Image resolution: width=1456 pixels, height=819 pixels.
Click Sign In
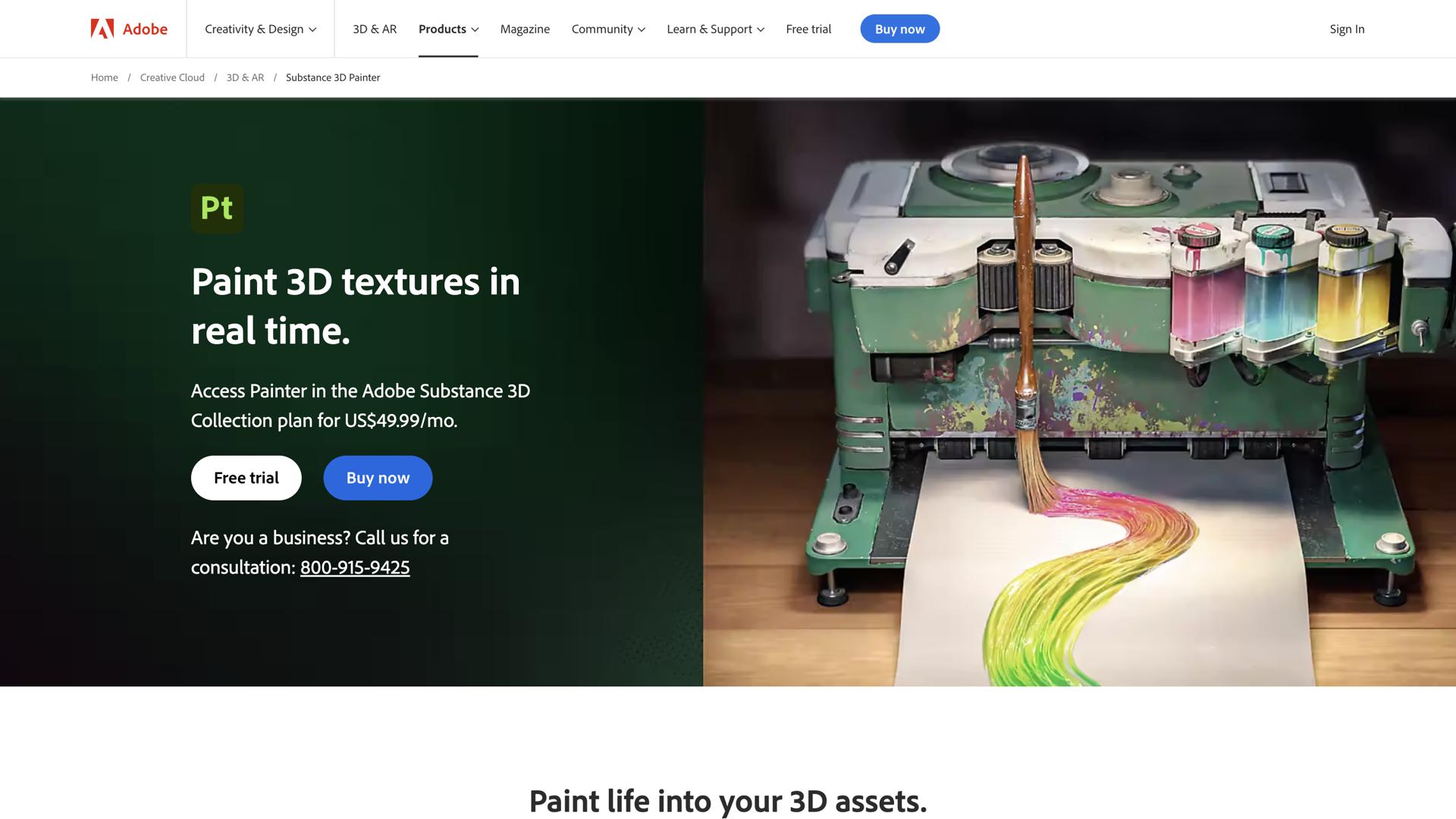[1347, 29]
